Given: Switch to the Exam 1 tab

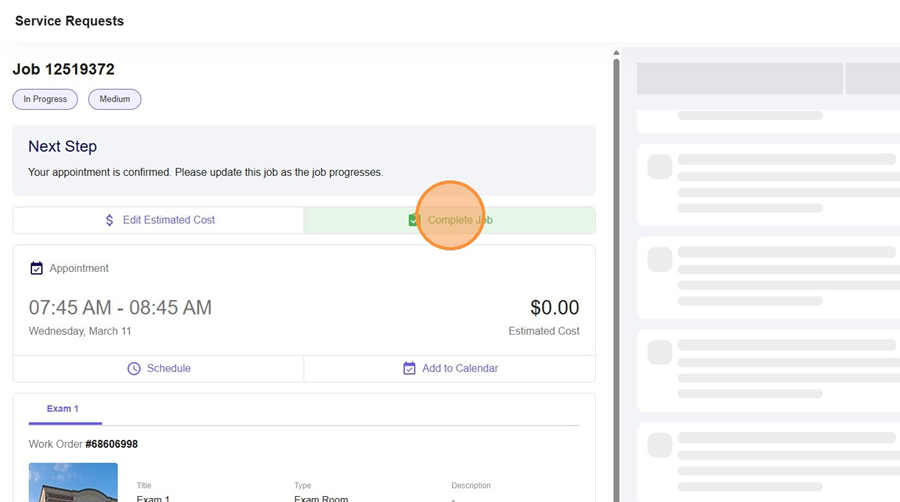Looking at the screenshot, I should pyautogui.click(x=62, y=409).
